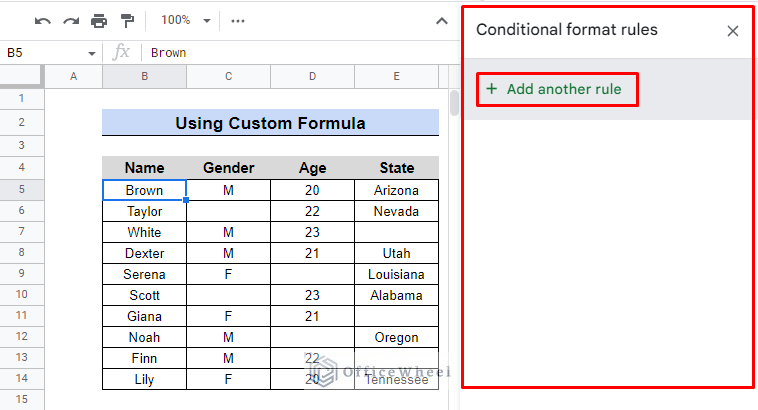Click the Print icon
The height and width of the screenshot is (410, 758).
(99, 21)
